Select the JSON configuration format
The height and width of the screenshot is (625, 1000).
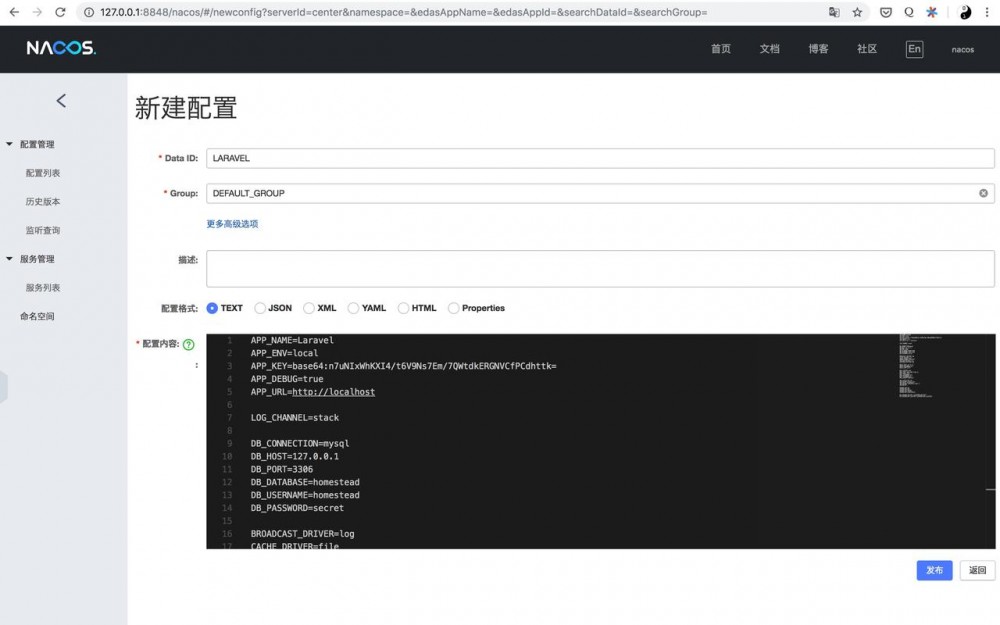point(258,308)
